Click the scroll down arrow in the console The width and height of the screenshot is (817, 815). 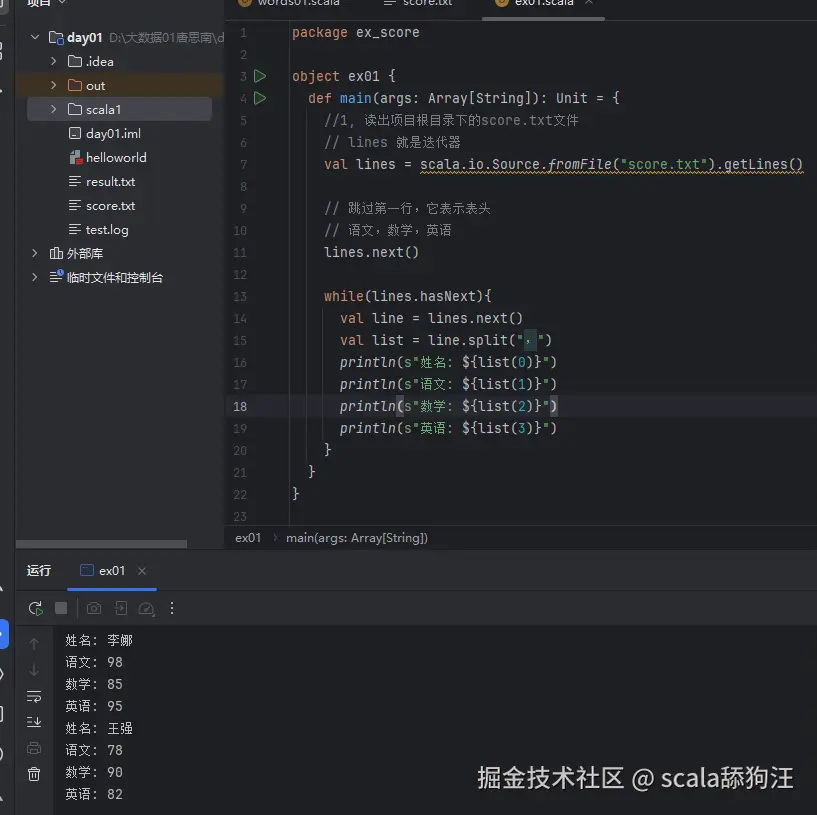coord(34,670)
